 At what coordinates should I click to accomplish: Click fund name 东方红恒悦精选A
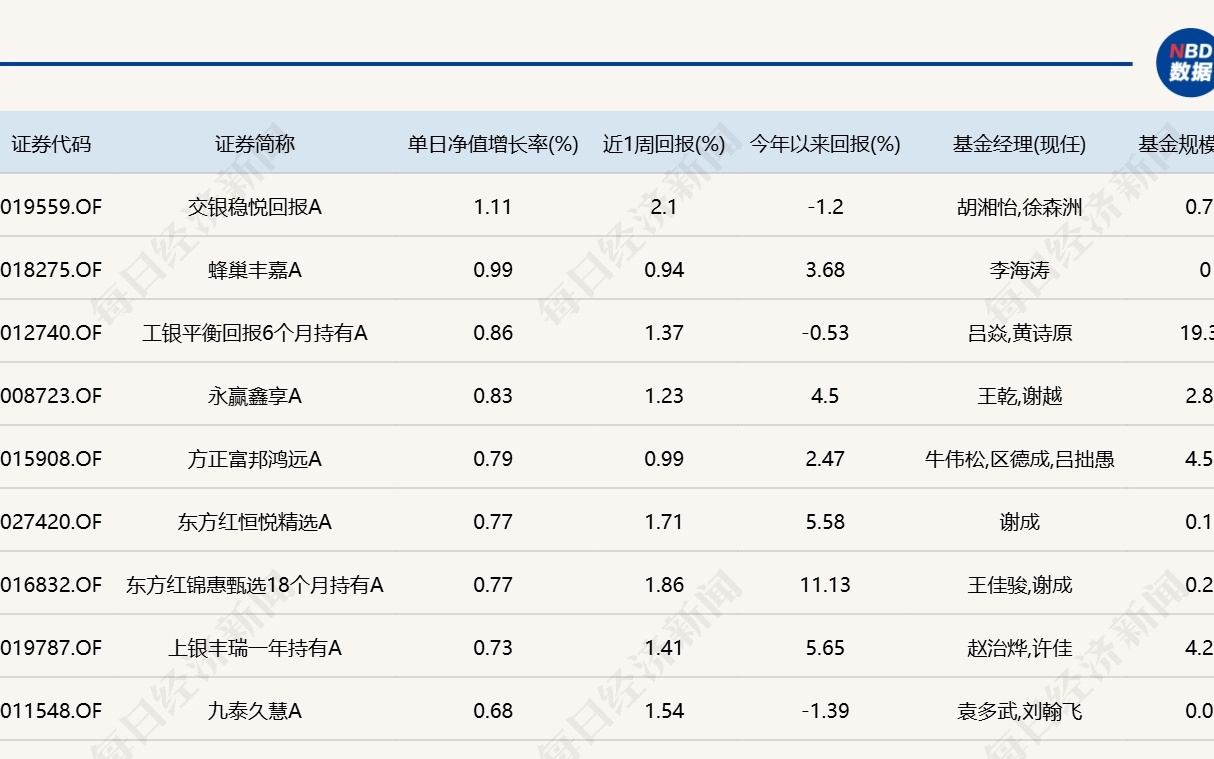(x=255, y=522)
